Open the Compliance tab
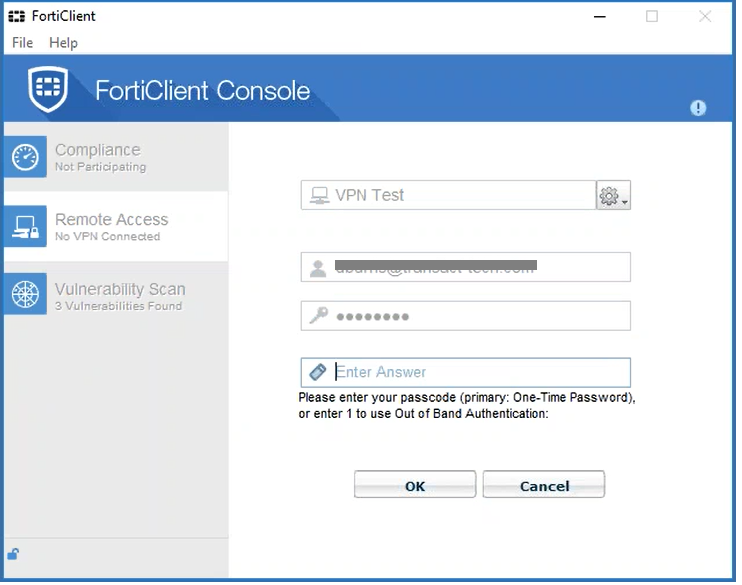 tap(116, 157)
